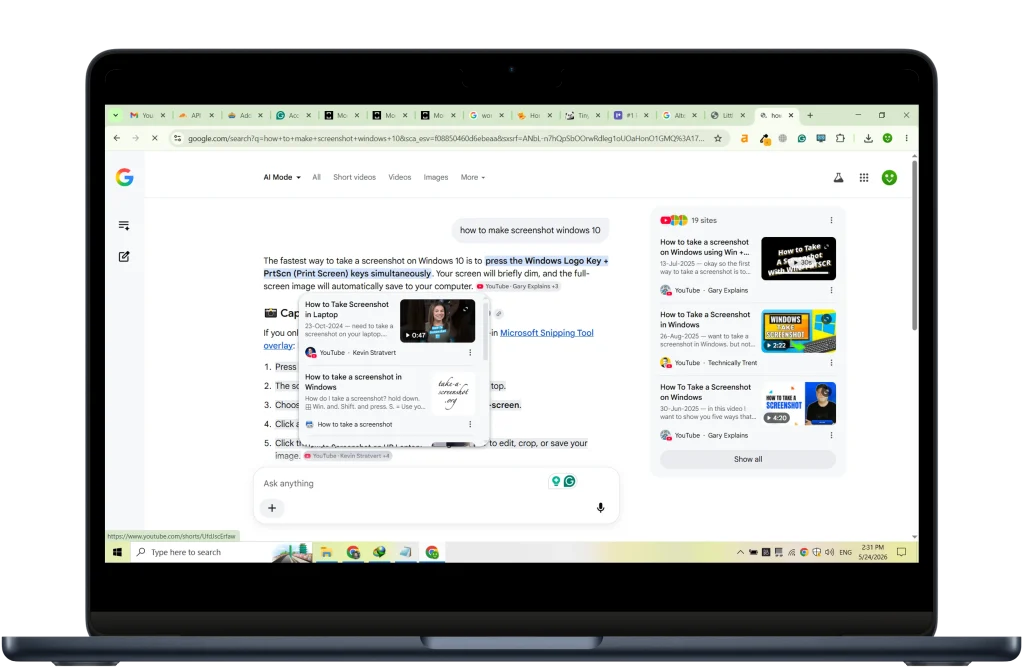Show hidden system tray icons
The height and width of the screenshot is (668, 1024).
(740, 552)
